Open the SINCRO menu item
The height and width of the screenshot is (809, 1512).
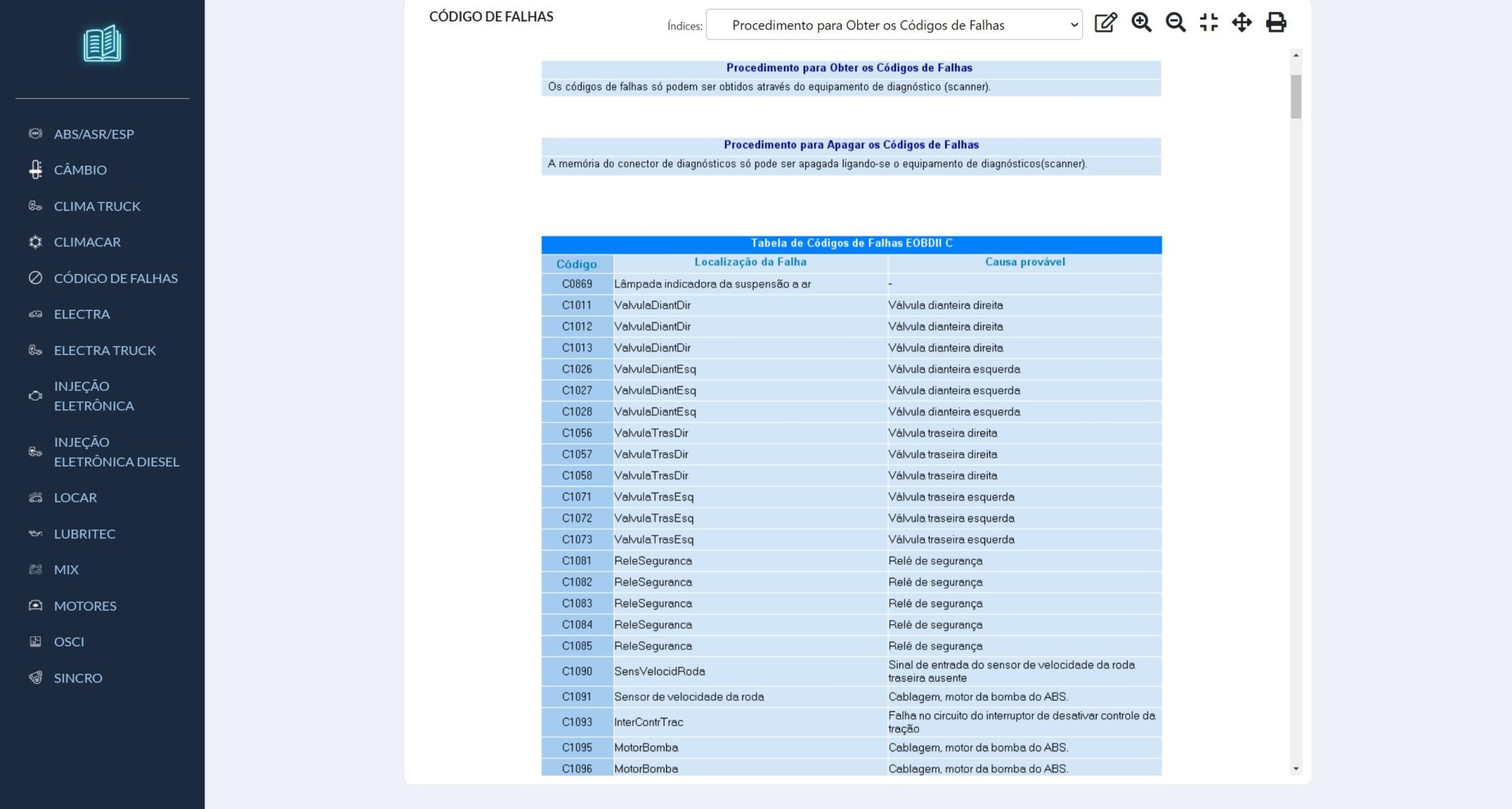(78, 678)
